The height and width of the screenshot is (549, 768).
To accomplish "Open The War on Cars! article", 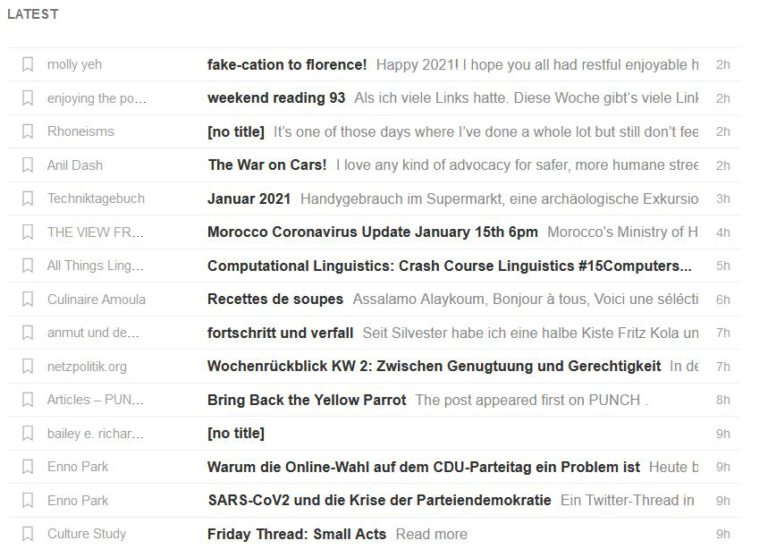I will point(267,165).
